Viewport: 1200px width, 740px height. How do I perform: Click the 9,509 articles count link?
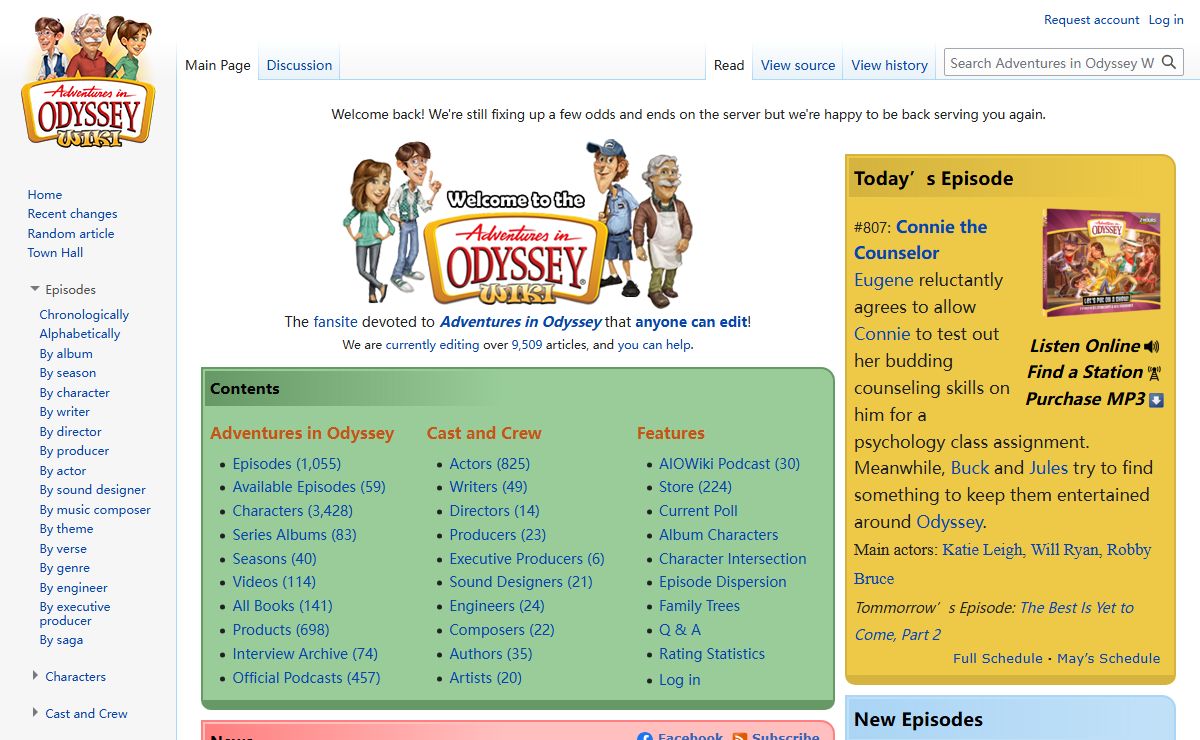click(x=527, y=345)
